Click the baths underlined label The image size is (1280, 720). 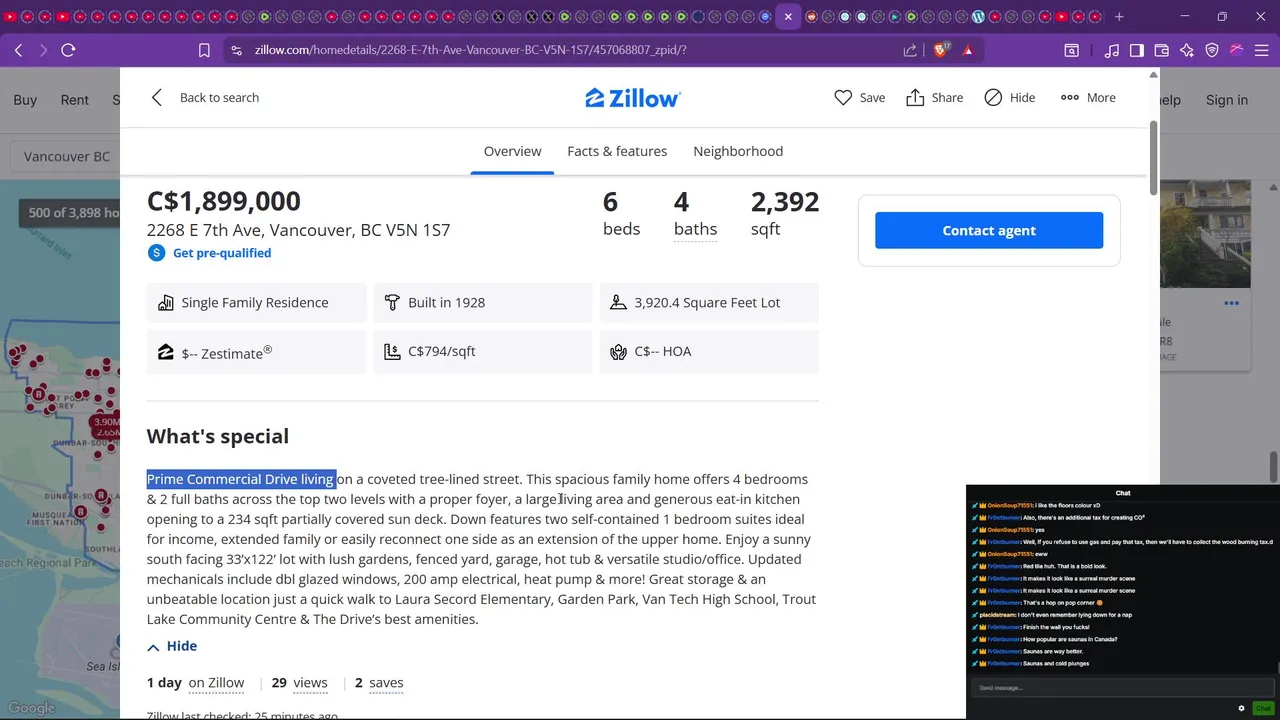(695, 229)
